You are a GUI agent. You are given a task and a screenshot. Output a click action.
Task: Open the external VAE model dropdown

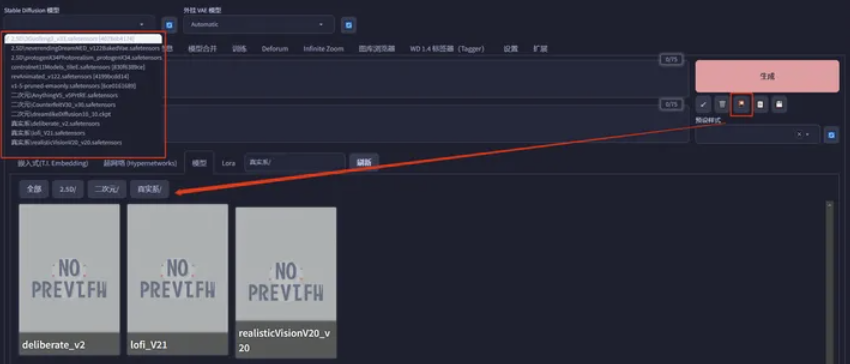259,24
